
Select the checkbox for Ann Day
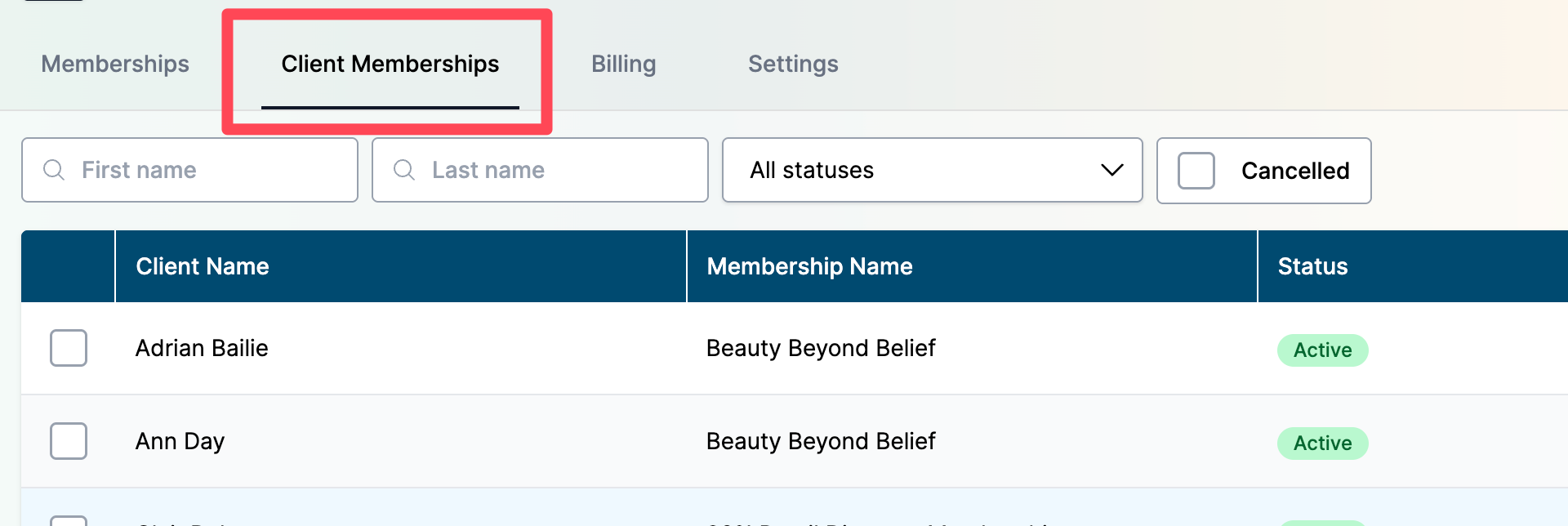click(x=69, y=441)
